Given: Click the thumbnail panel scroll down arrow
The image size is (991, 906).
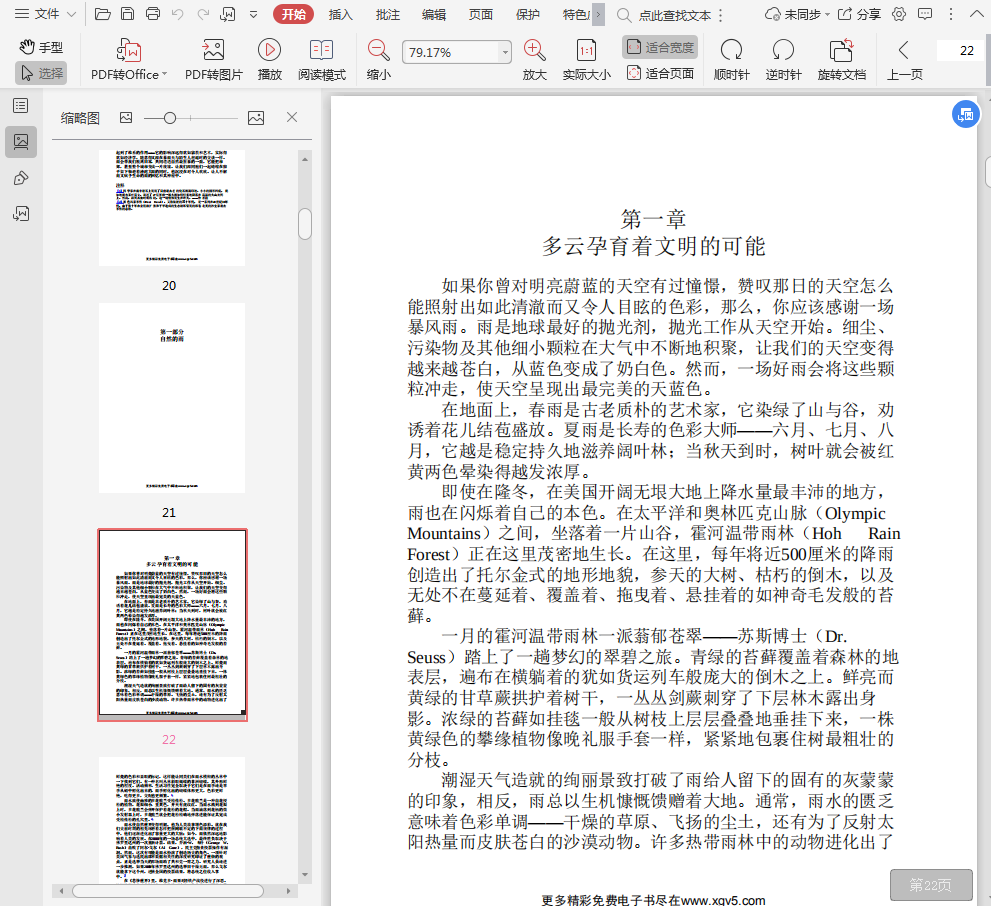Looking at the screenshot, I should 305,875.
